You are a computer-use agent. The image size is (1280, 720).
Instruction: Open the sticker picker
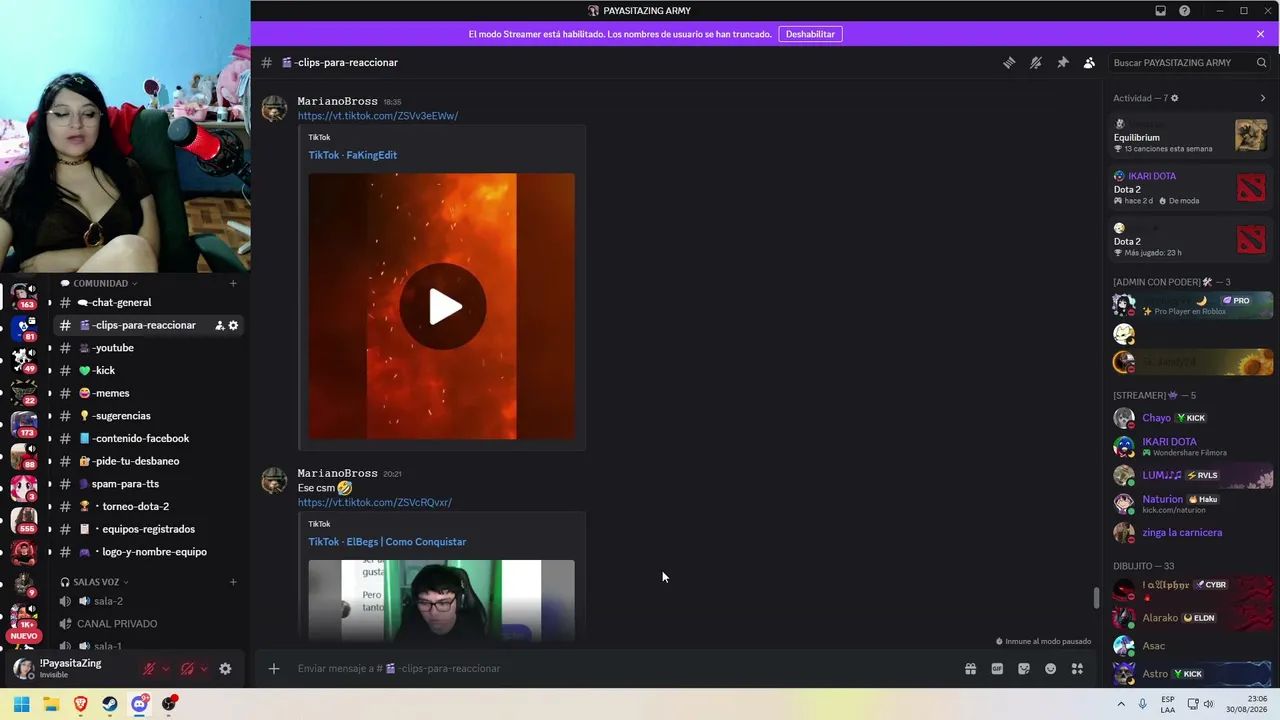pyautogui.click(x=1024, y=669)
